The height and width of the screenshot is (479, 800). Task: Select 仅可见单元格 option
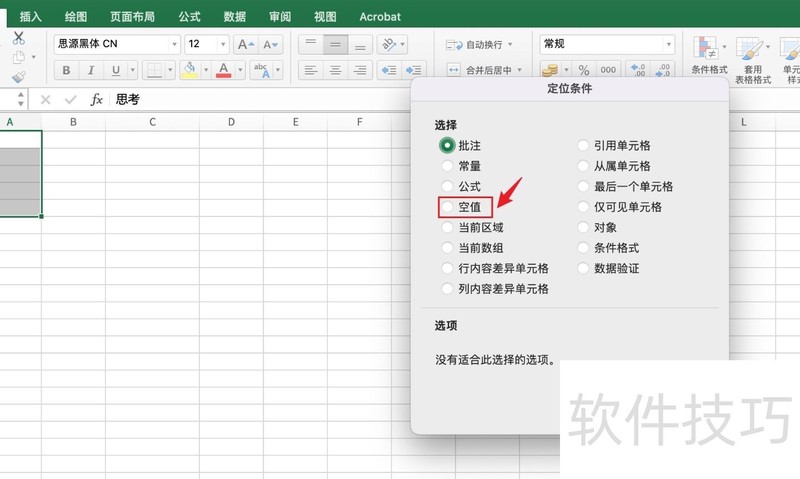(x=584, y=207)
